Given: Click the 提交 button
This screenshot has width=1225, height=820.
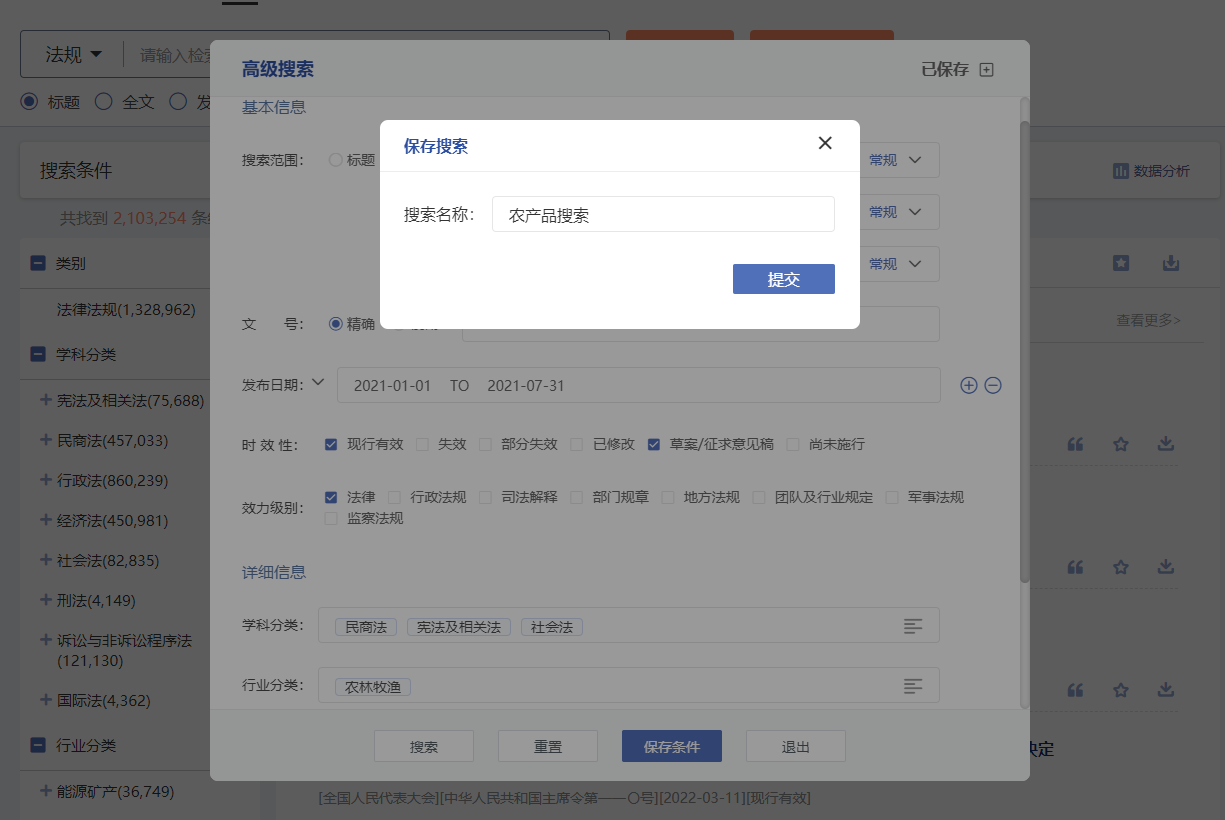Looking at the screenshot, I should tap(783, 279).
